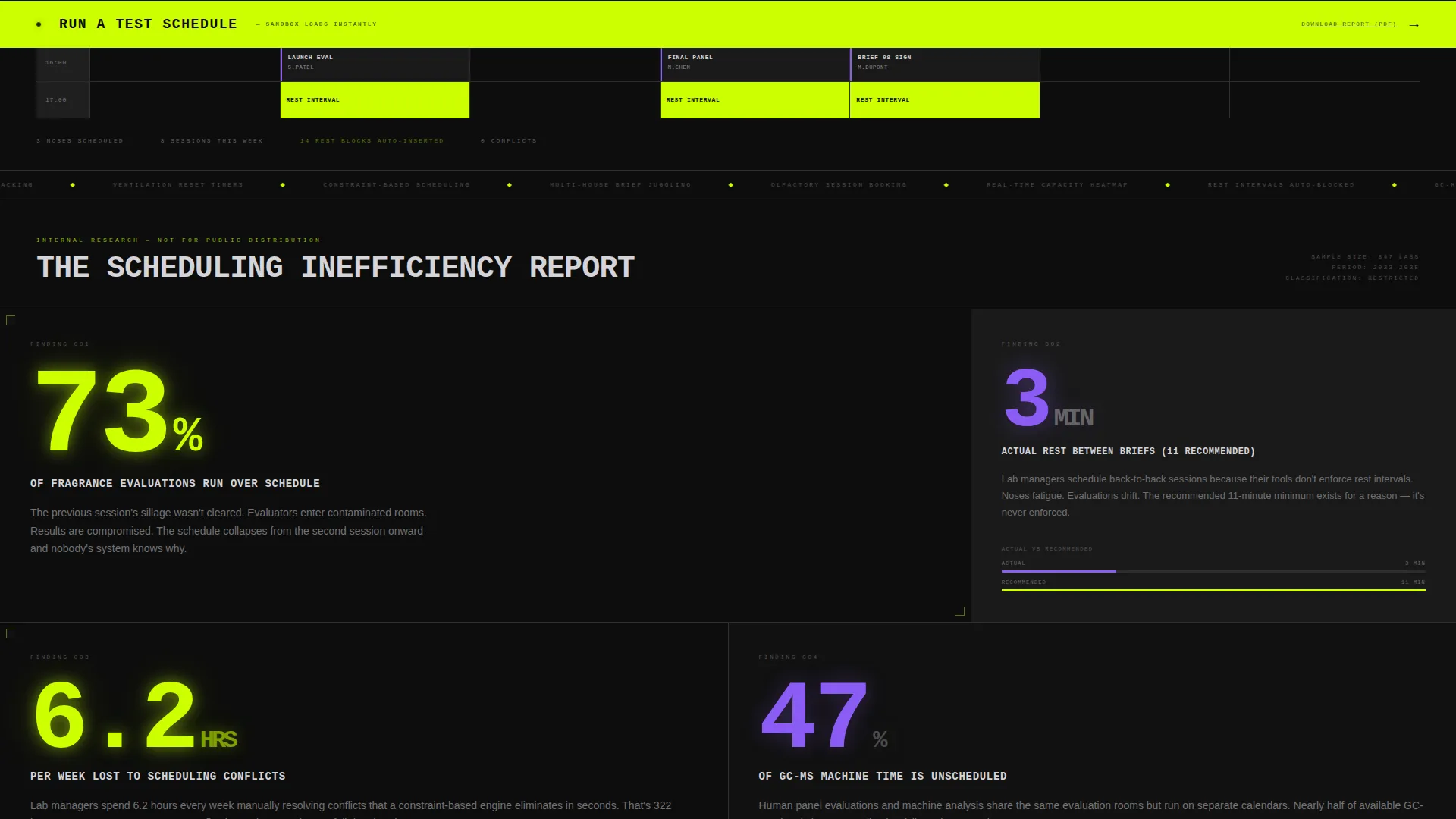This screenshot has height=819, width=1456.
Task: Click the Run a Test Schedule banner title
Action: 148,24
